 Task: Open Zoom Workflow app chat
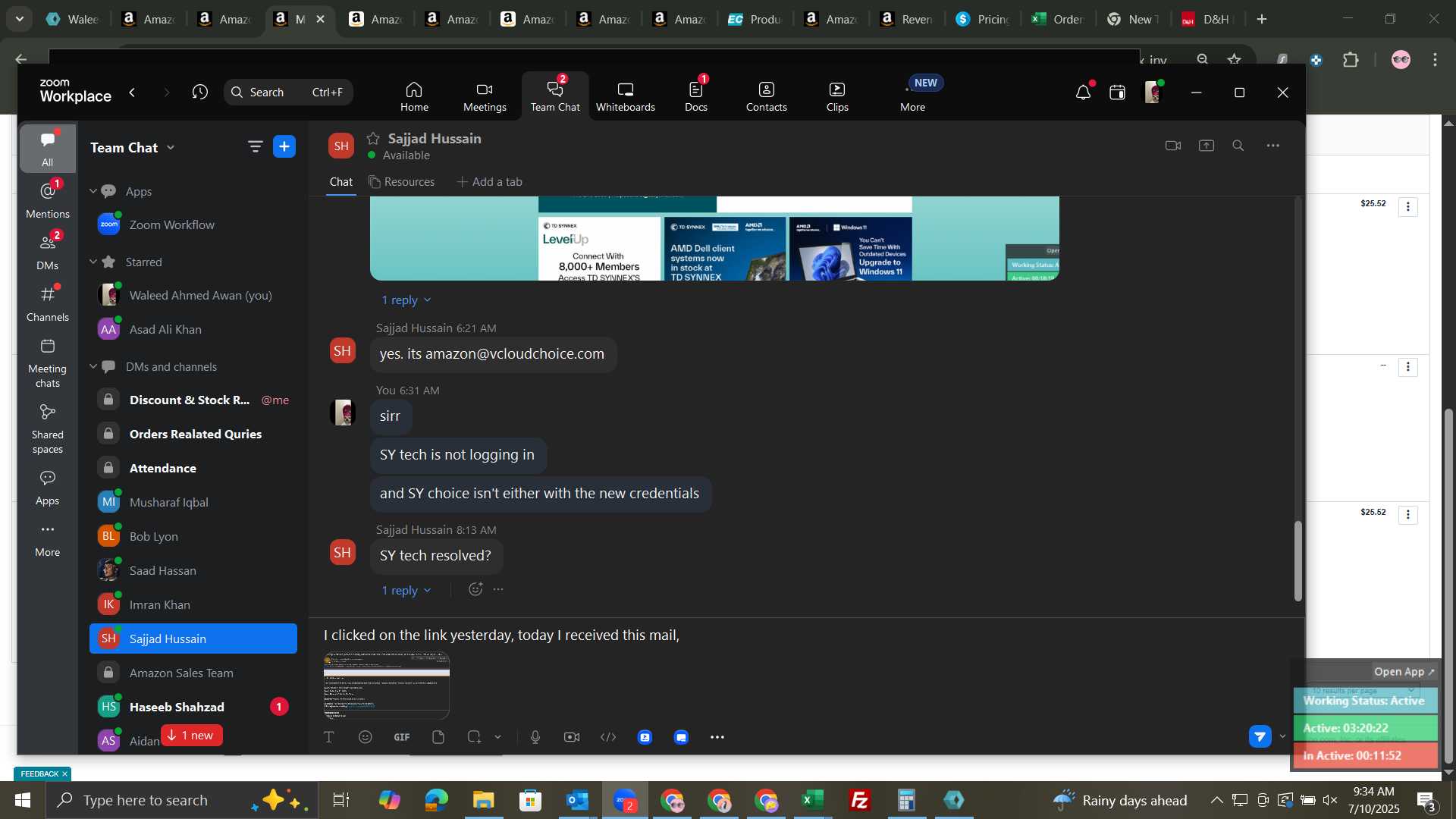coord(193,225)
